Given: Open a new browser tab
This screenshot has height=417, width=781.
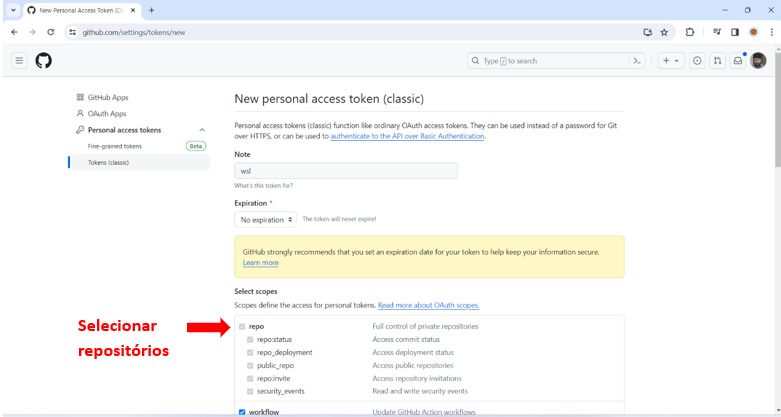Looking at the screenshot, I should tap(151, 10).
